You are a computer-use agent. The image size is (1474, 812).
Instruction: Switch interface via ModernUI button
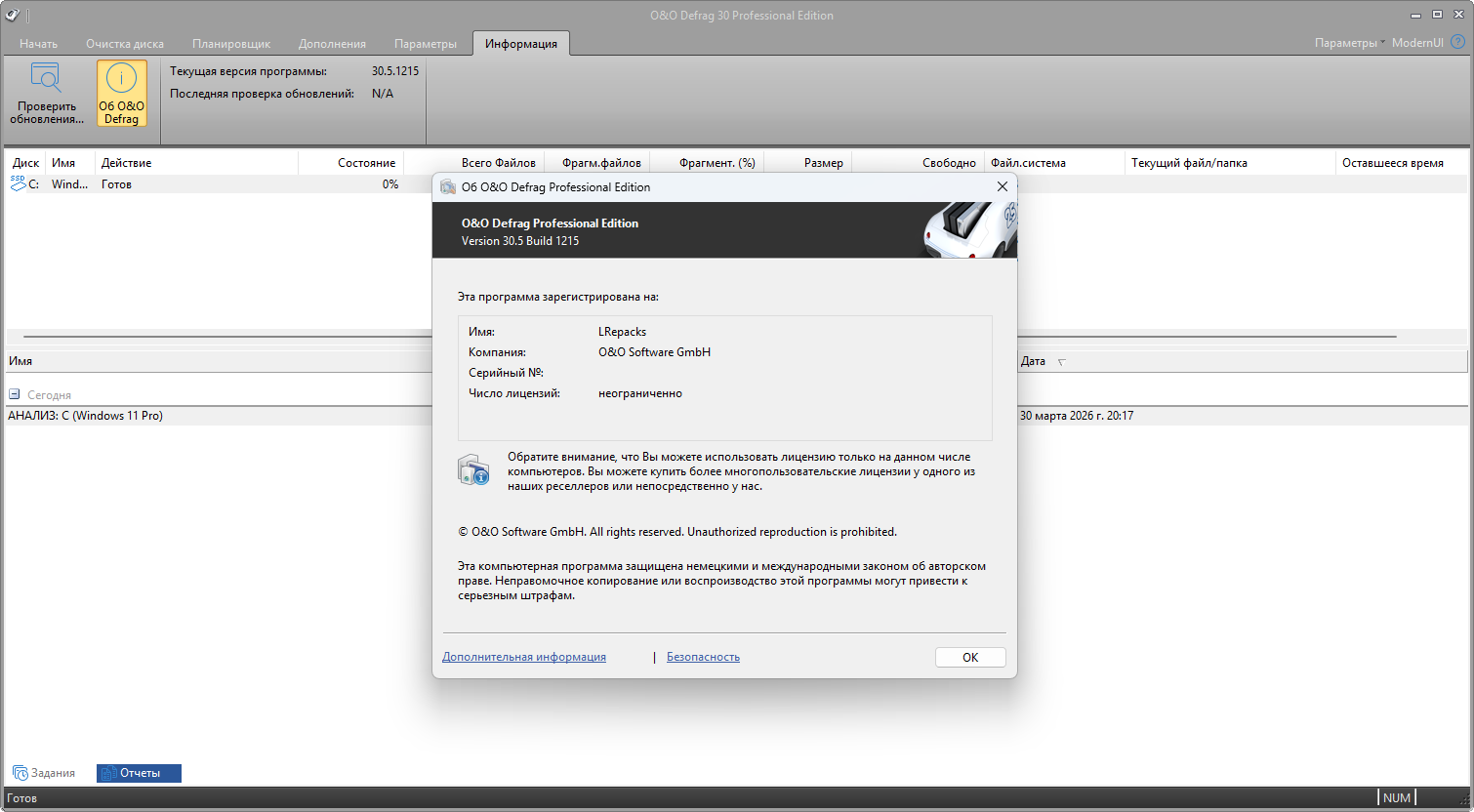tap(1416, 43)
